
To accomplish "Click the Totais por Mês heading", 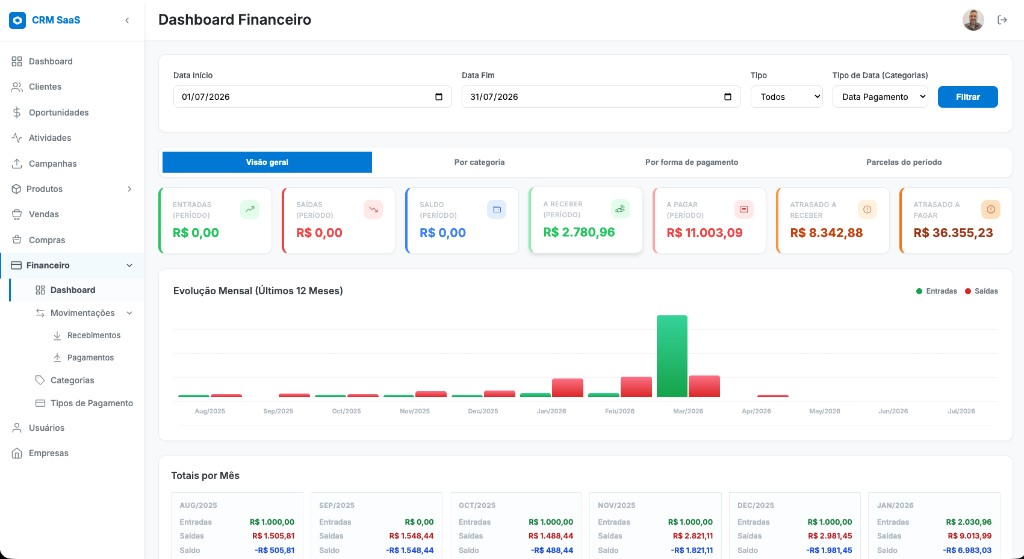I will (205, 475).
